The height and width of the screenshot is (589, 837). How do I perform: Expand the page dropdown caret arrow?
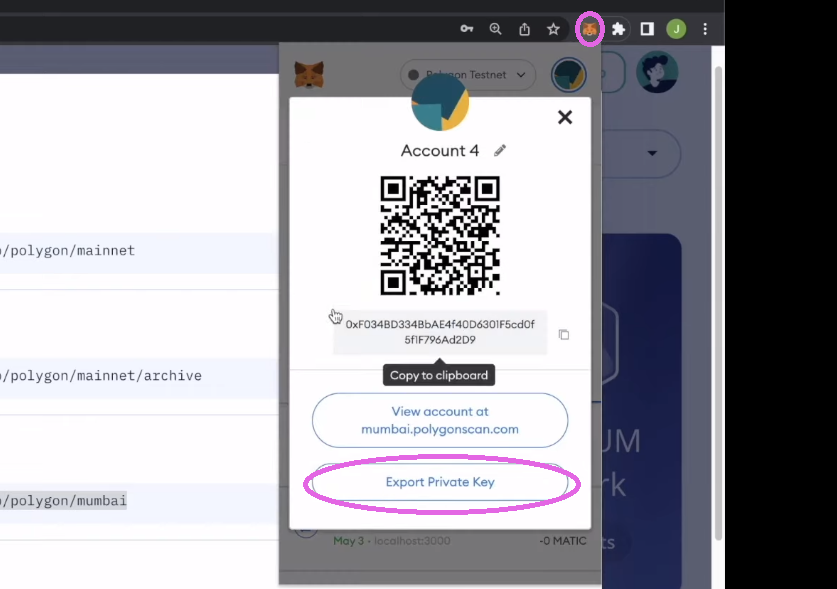pos(652,153)
